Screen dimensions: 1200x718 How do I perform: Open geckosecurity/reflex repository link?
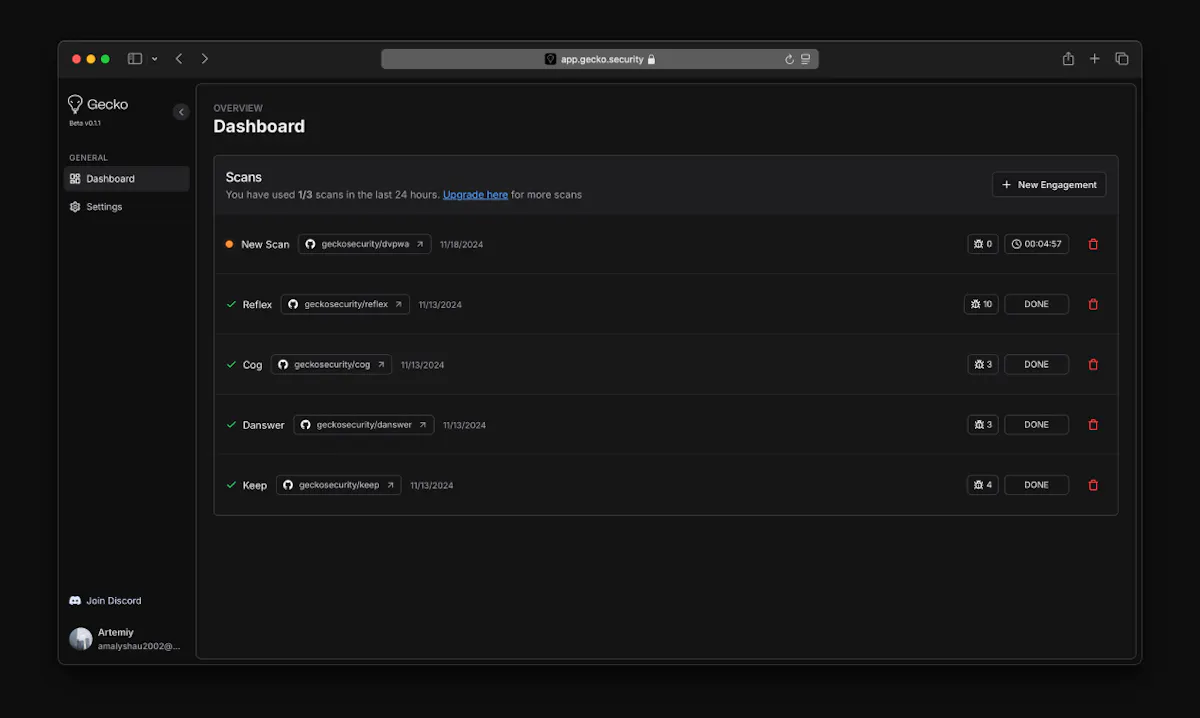[345, 304]
